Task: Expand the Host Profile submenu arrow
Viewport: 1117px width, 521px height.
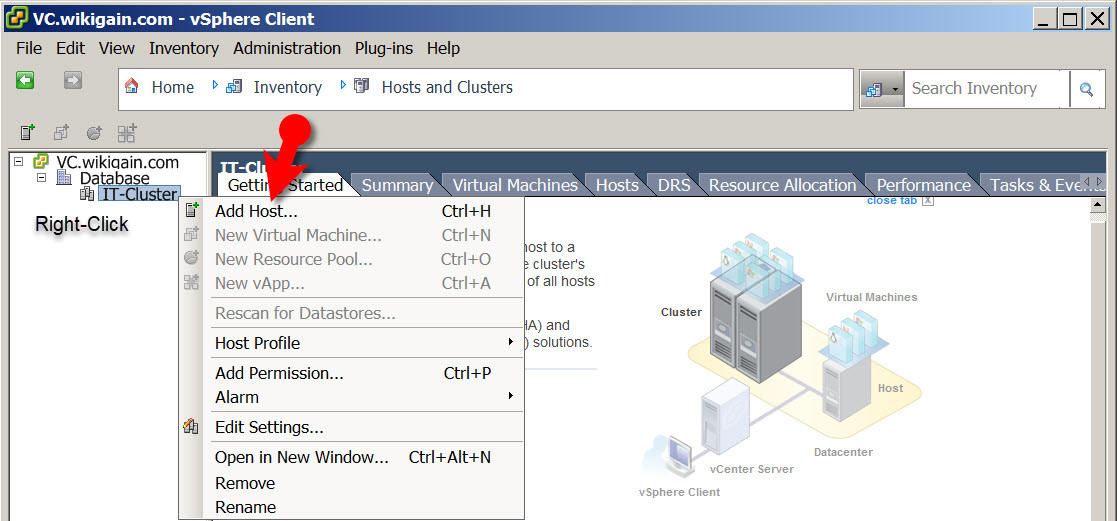Action: click(511, 342)
